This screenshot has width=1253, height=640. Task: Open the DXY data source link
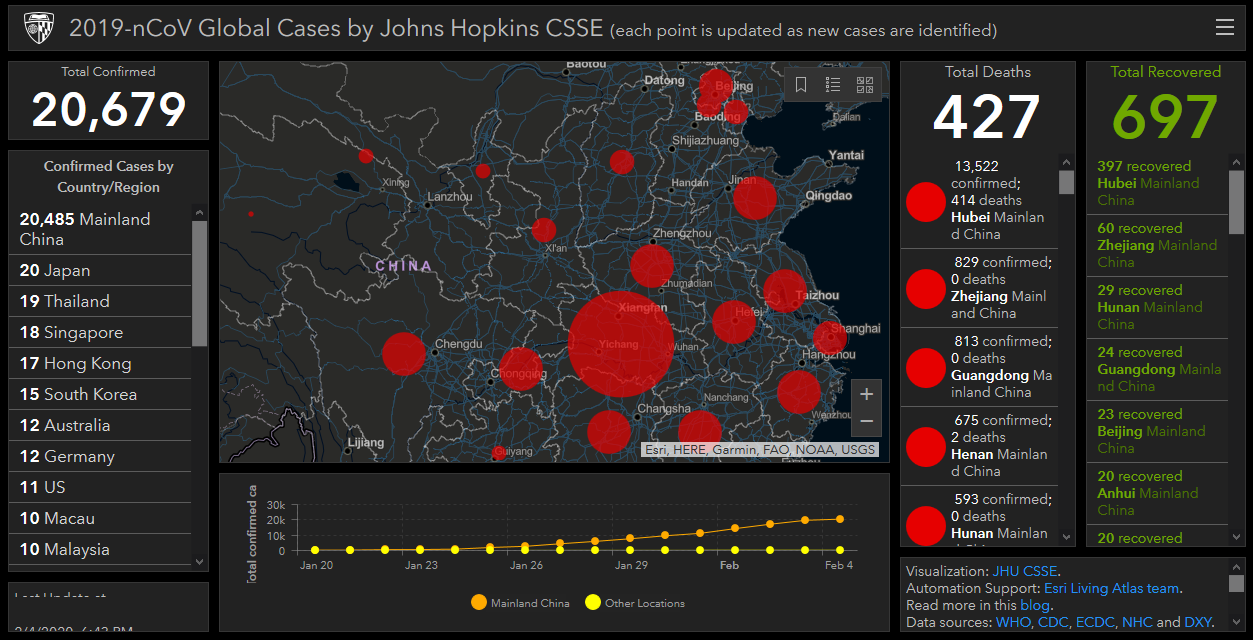[x=1198, y=622]
